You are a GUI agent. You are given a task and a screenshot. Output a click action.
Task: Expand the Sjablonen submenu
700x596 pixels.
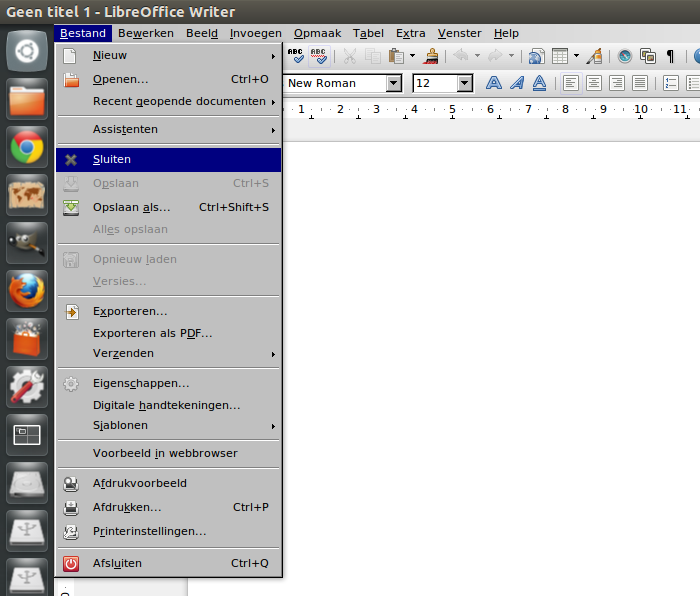tap(169, 425)
